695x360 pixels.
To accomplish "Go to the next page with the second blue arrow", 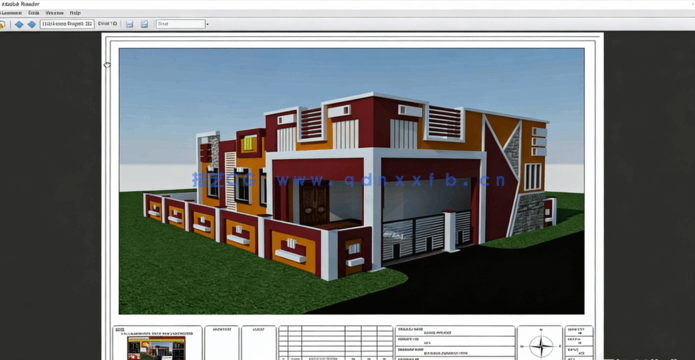I will point(31,24).
